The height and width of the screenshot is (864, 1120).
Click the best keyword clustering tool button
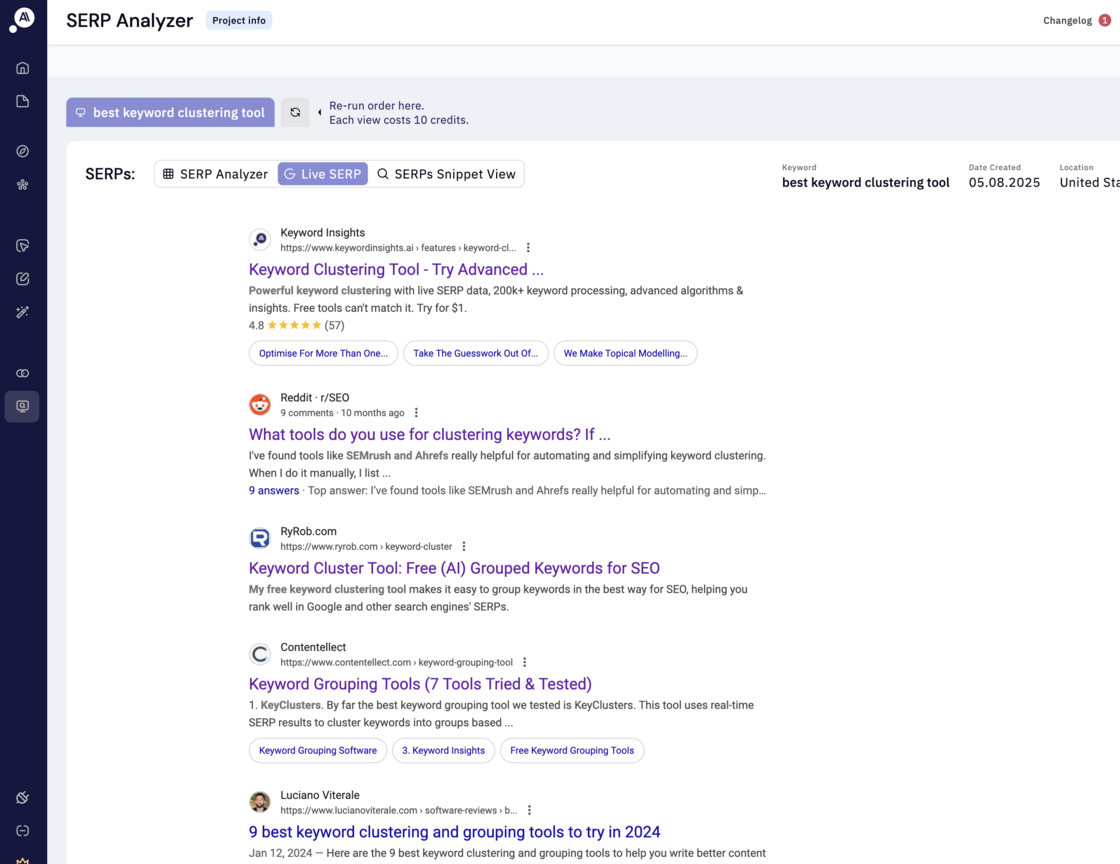point(170,112)
